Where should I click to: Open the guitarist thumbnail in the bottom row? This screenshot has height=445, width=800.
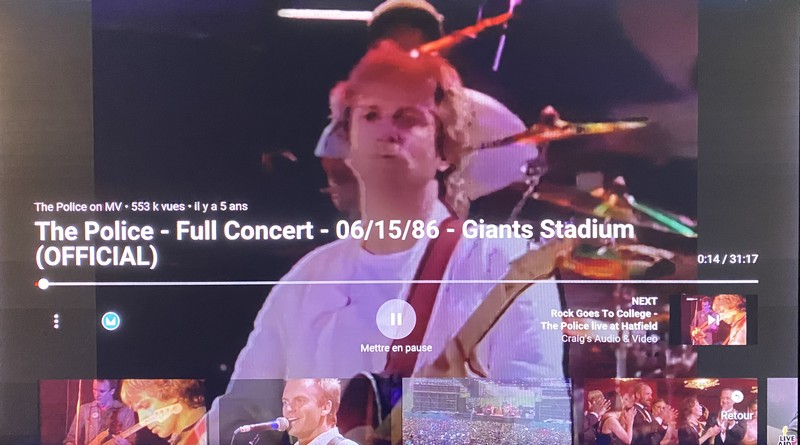coord(122,412)
